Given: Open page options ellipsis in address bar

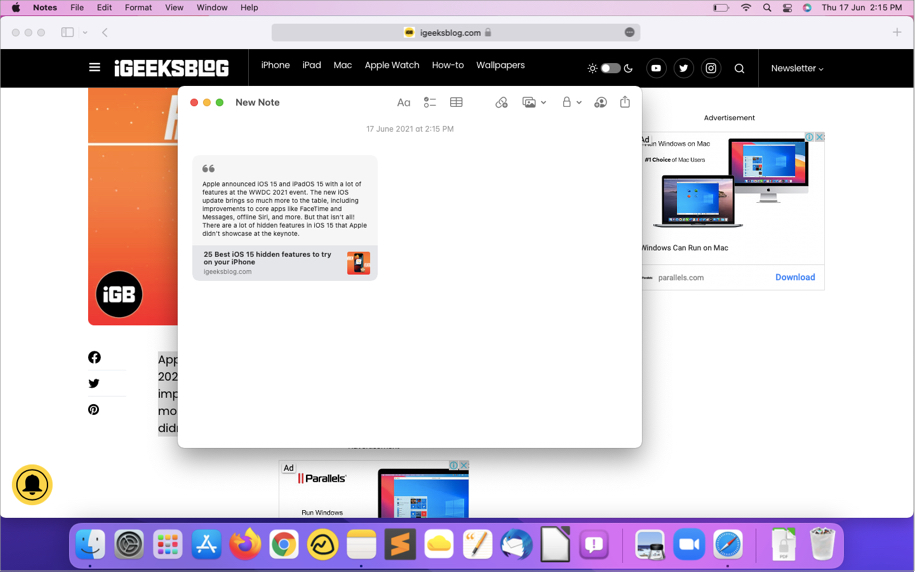Looking at the screenshot, I should [629, 33].
